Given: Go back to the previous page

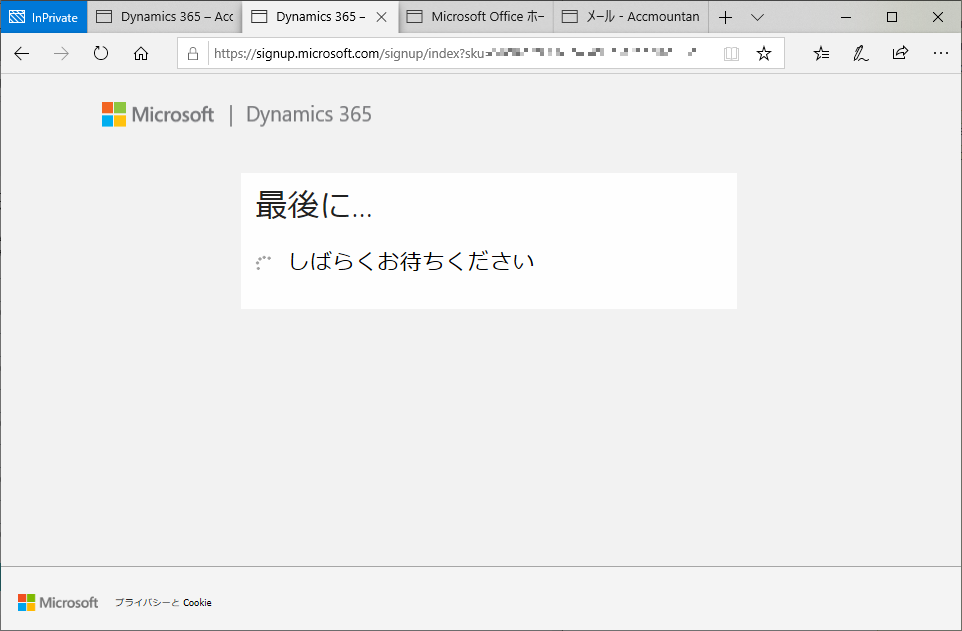Looking at the screenshot, I should click(21, 54).
